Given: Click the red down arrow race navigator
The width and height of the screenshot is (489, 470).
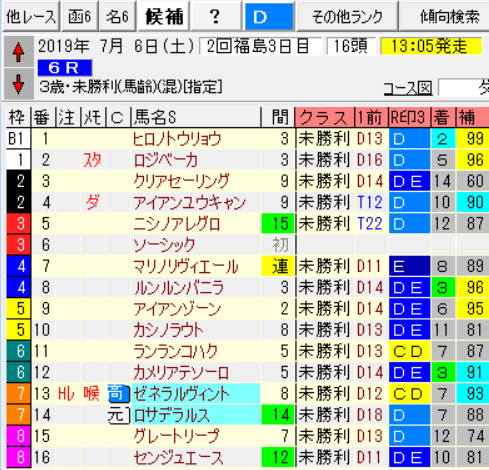Looking at the screenshot, I should click(x=18, y=84).
